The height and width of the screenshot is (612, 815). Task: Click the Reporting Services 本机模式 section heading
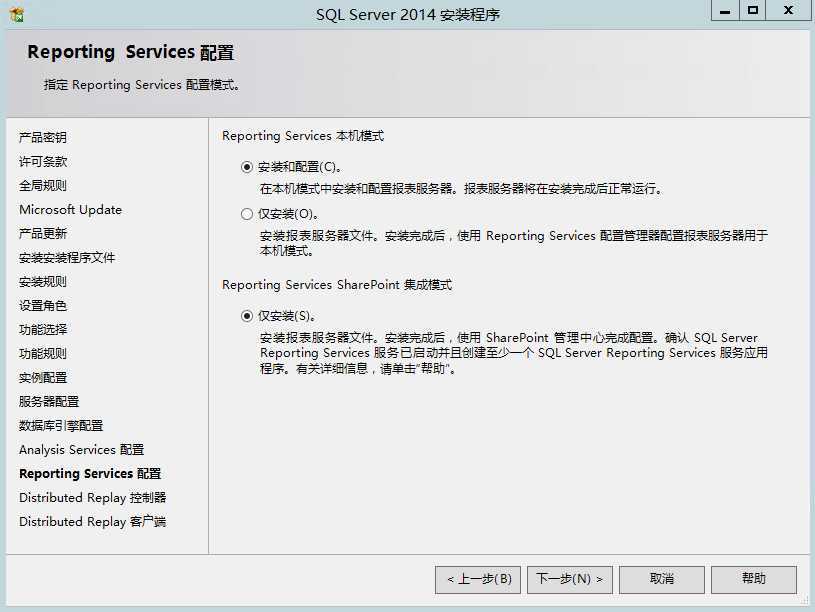[x=303, y=136]
